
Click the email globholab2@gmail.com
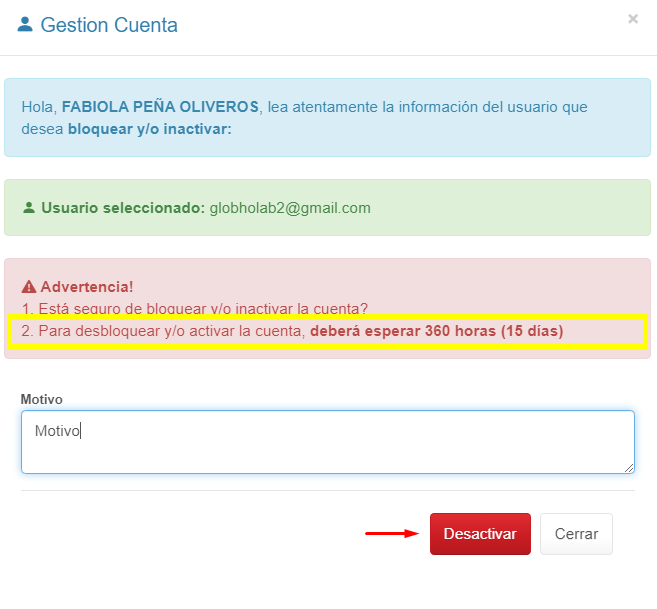point(290,208)
